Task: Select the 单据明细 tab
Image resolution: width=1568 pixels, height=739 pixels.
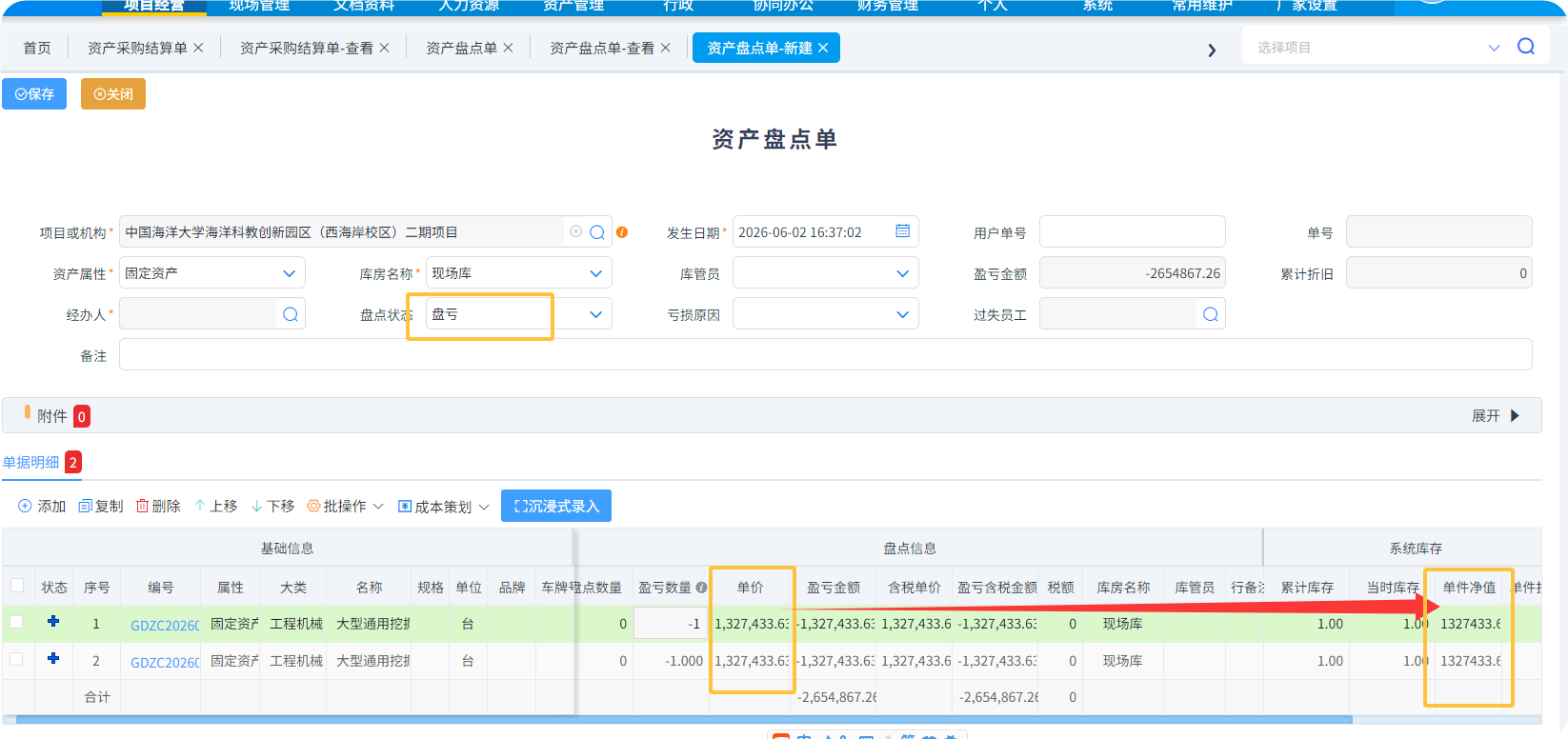Action: pyautogui.click(x=30, y=463)
